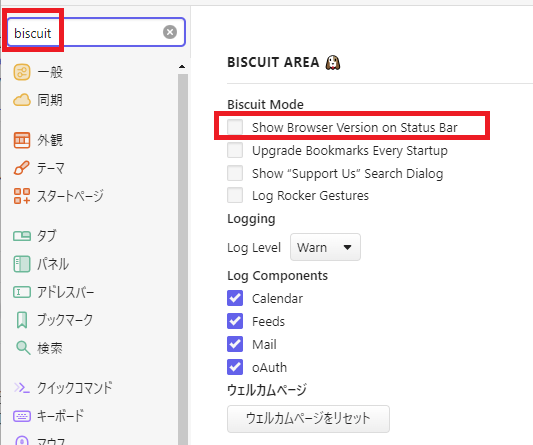
Task: Select the クイックコマンド settings section
Action: click(63, 388)
